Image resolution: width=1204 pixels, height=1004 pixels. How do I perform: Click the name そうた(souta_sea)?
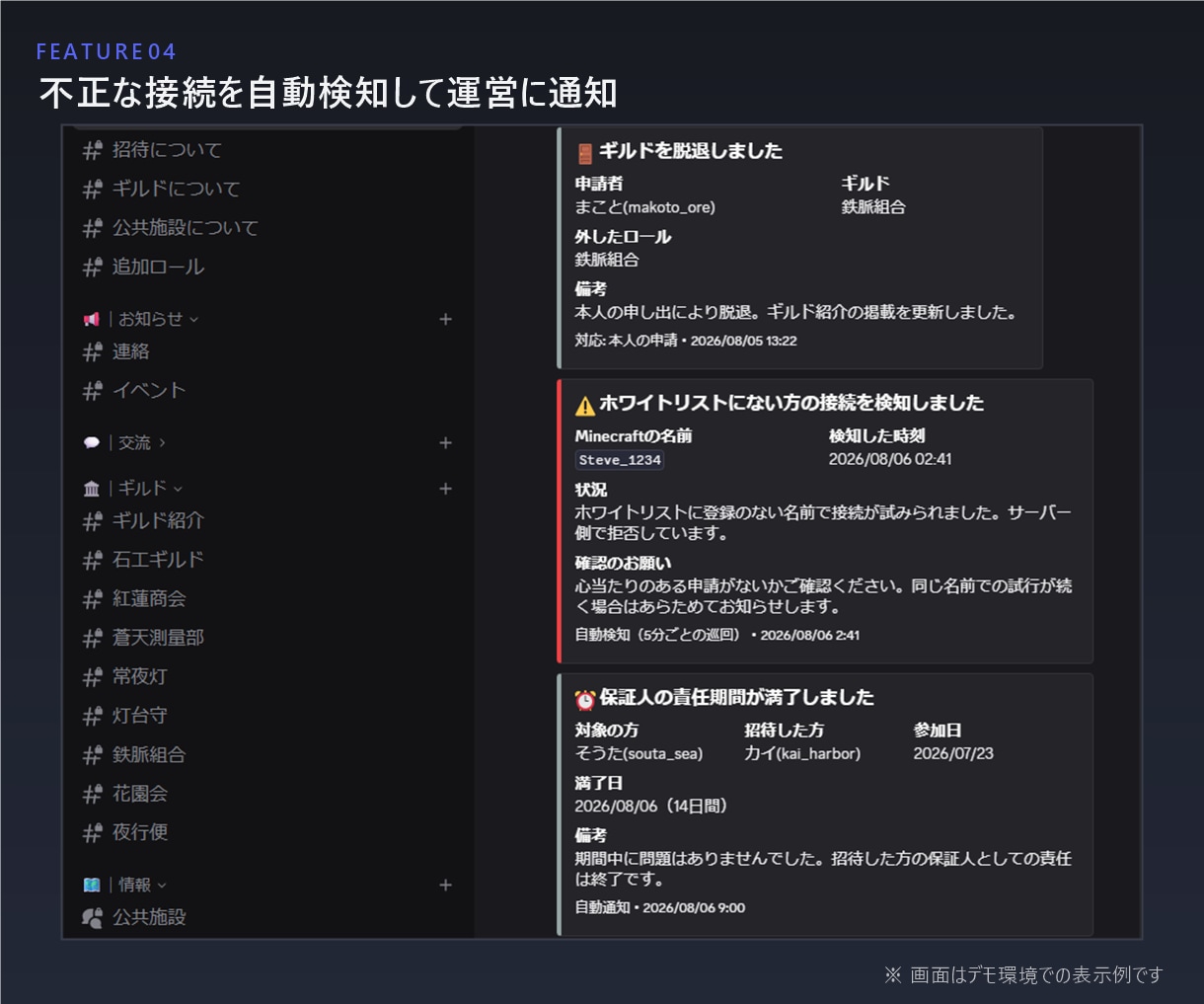[640, 754]
